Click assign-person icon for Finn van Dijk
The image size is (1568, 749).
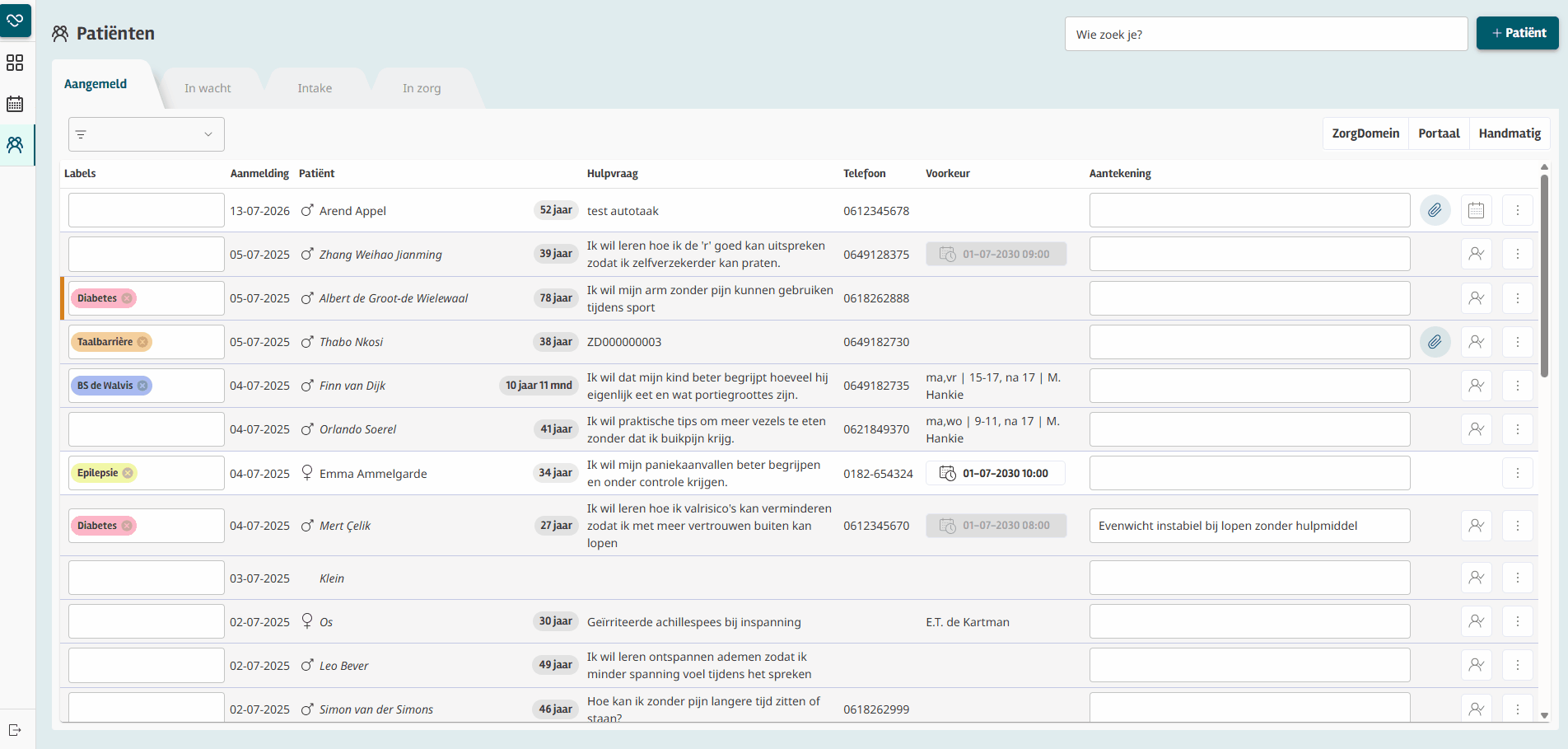pos(1477,386)
